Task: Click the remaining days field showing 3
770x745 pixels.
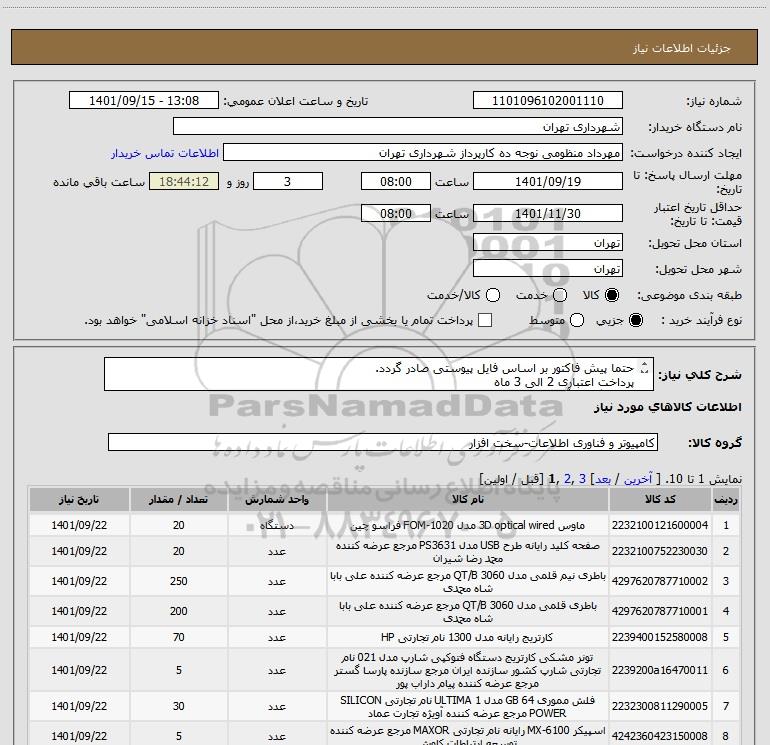Action: [288, 181]
